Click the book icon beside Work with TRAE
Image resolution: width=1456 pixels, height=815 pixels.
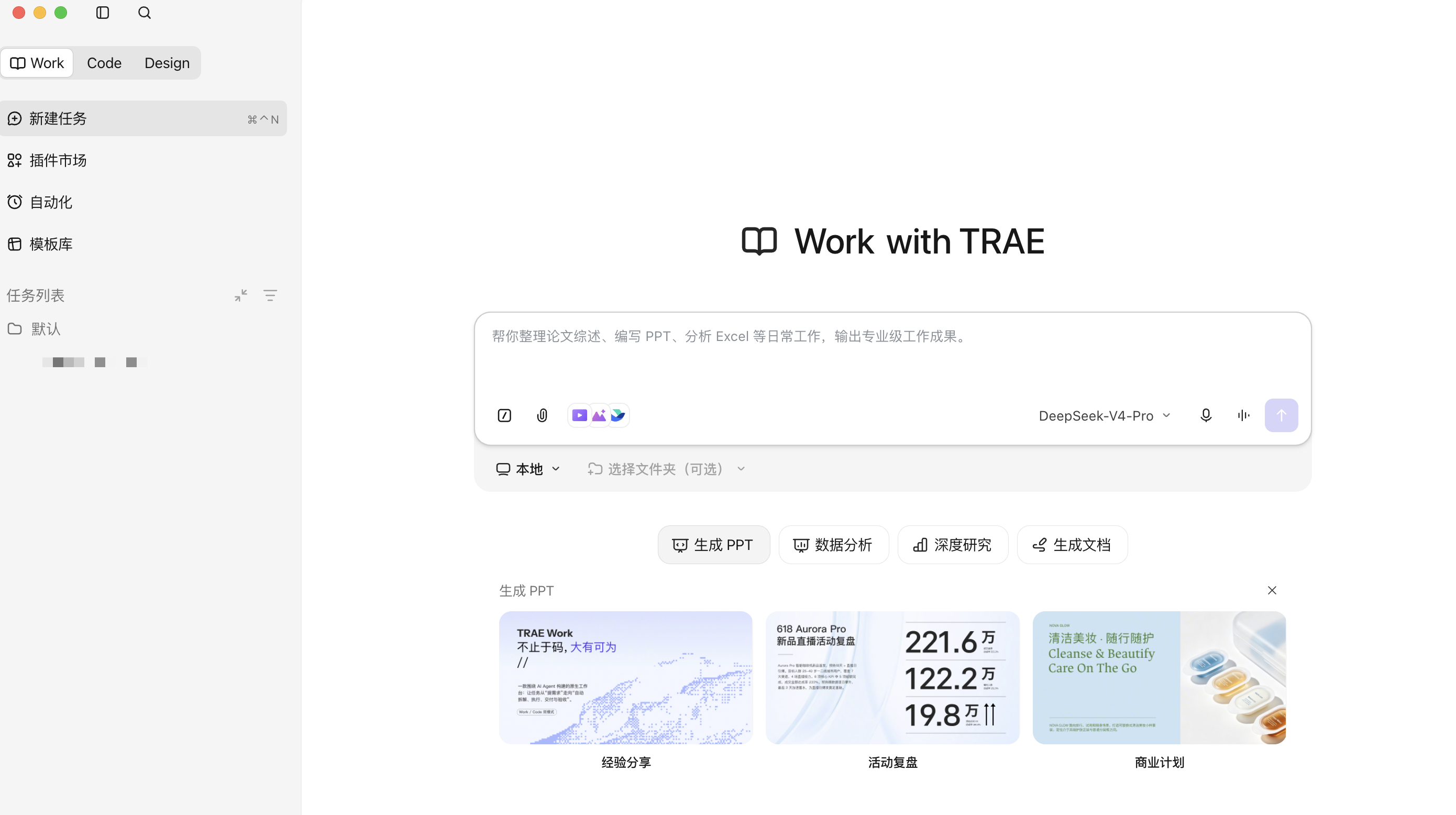click(x=759, y=241)
